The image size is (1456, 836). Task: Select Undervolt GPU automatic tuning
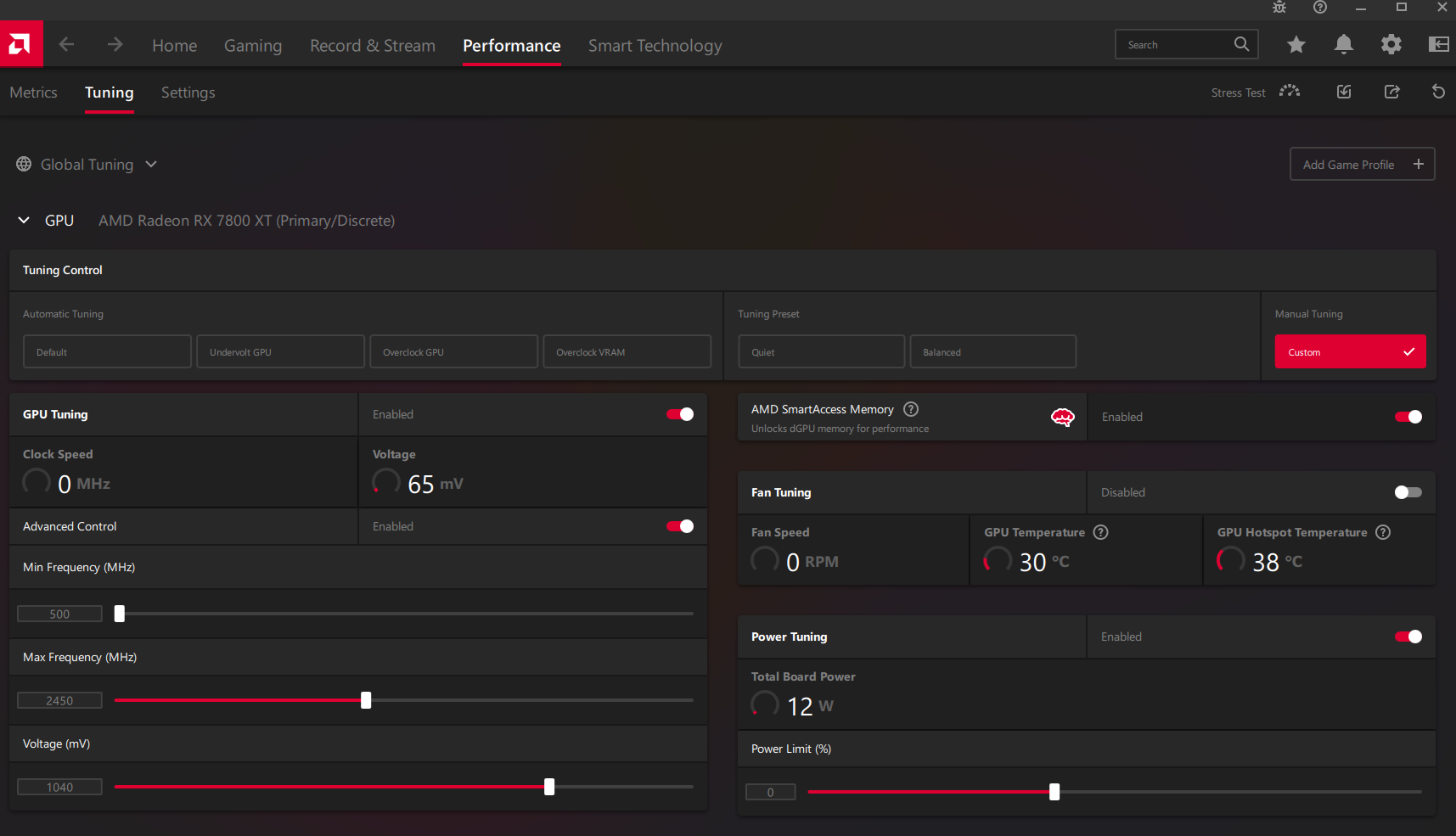coord(280,351)
